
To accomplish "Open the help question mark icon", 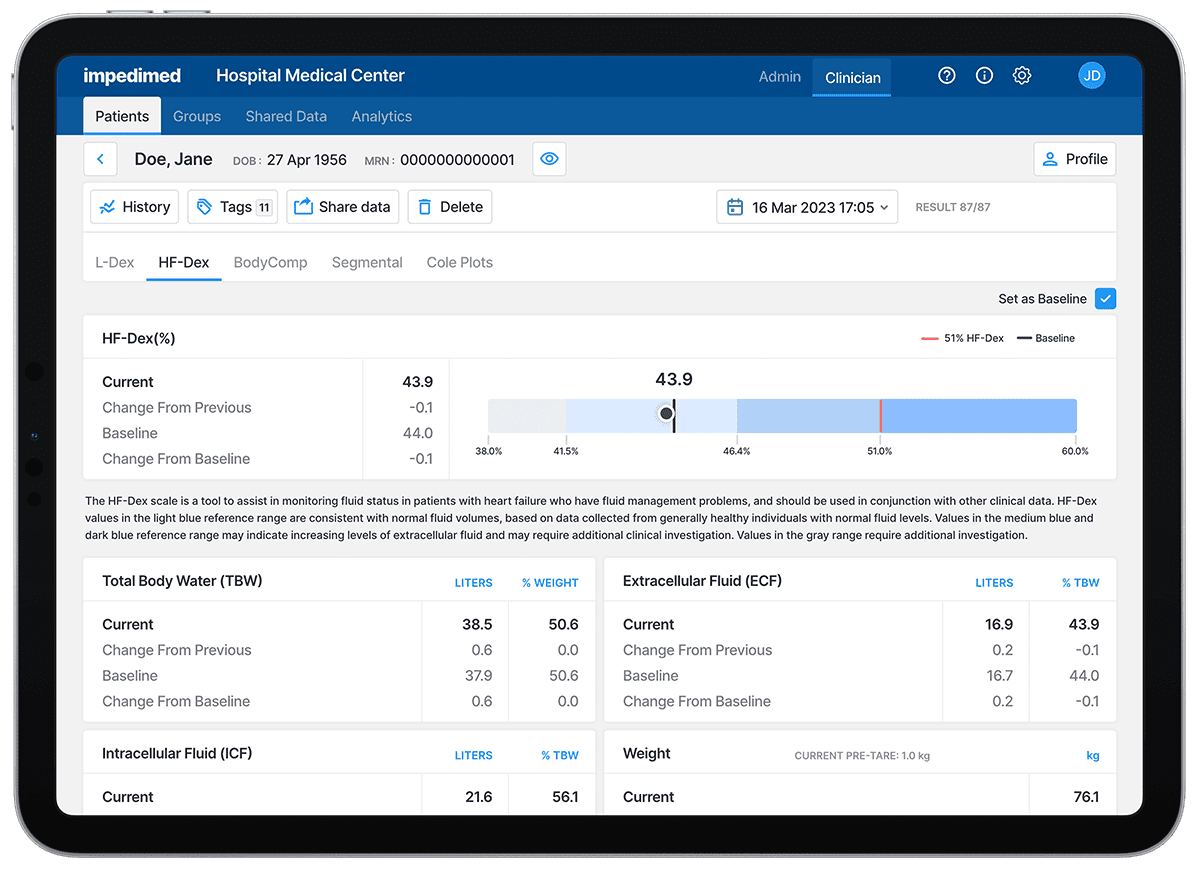I will coord(946,76).
